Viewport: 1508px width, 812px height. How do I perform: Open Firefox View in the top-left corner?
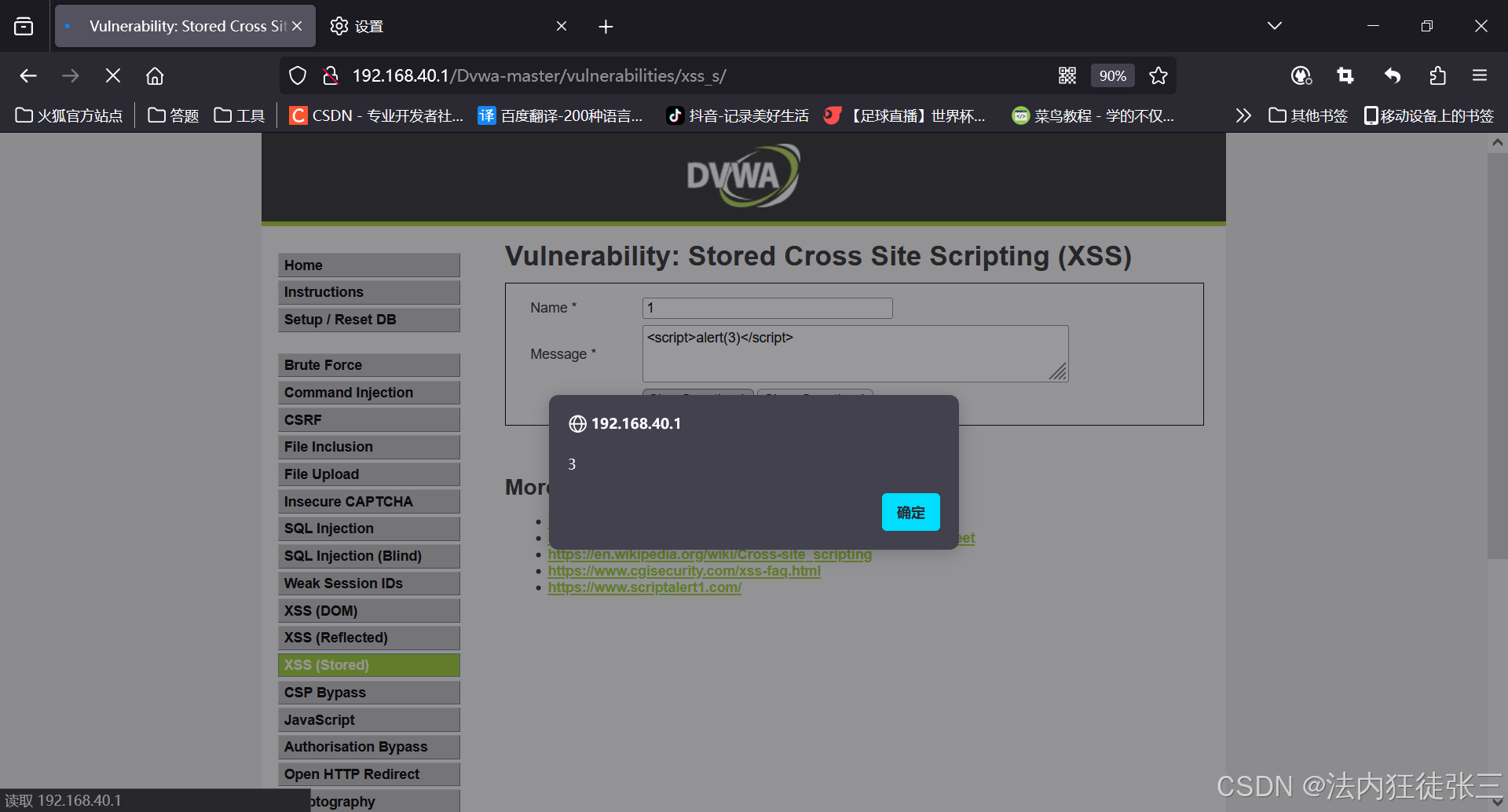coord(24,25)
